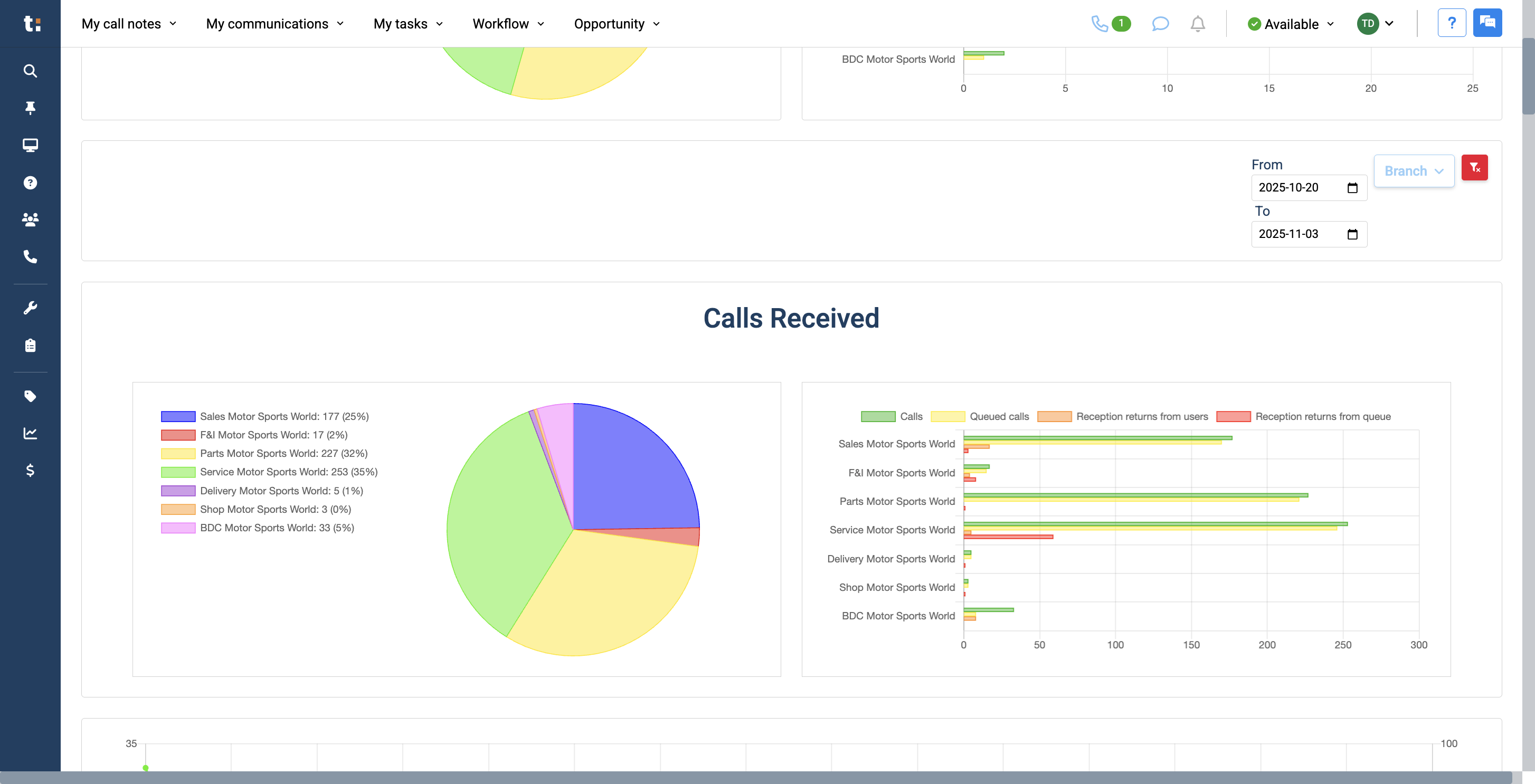Click the wrench settings sidebar icon
1535x784 pixels.
(30, 308)
